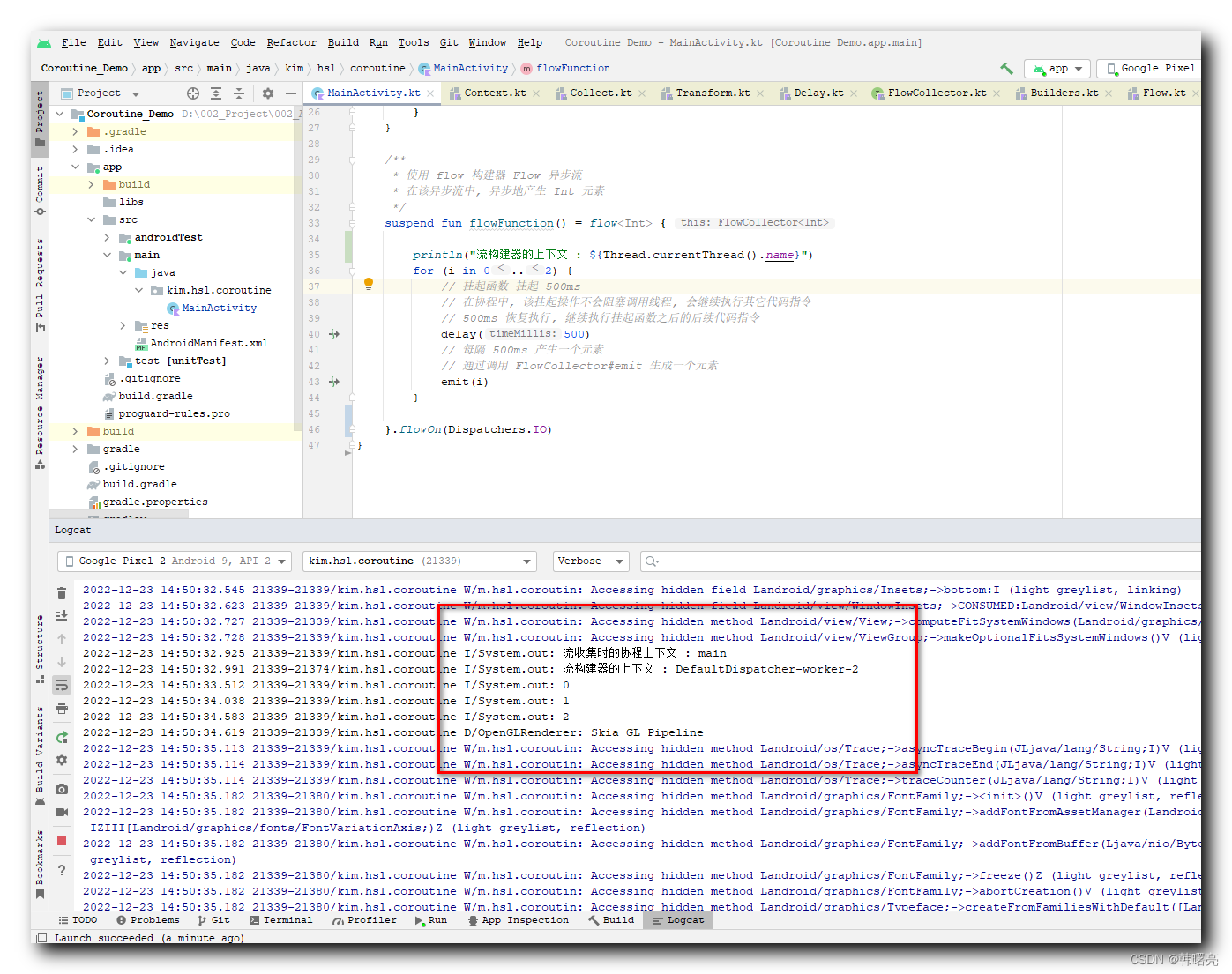Click the print icon in Logcat toolbar
This screenshot has height=974, width=1232.
62,708
